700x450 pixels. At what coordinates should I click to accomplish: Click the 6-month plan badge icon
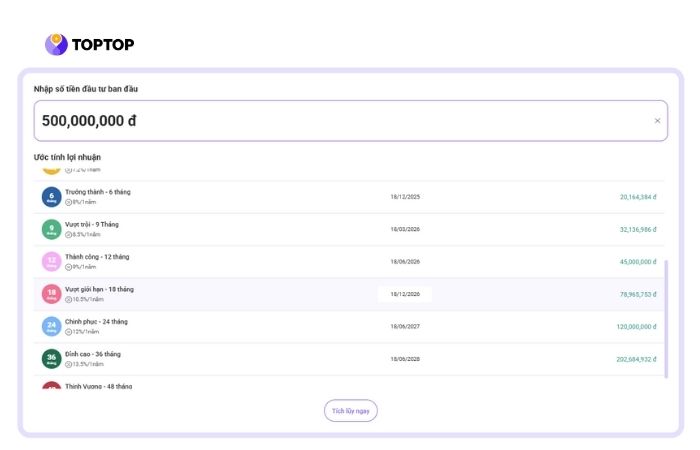(52, 197)
